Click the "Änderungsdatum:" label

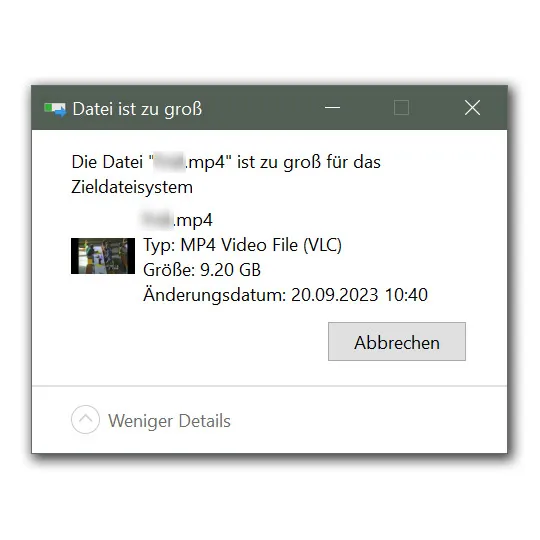coord(215,295)
